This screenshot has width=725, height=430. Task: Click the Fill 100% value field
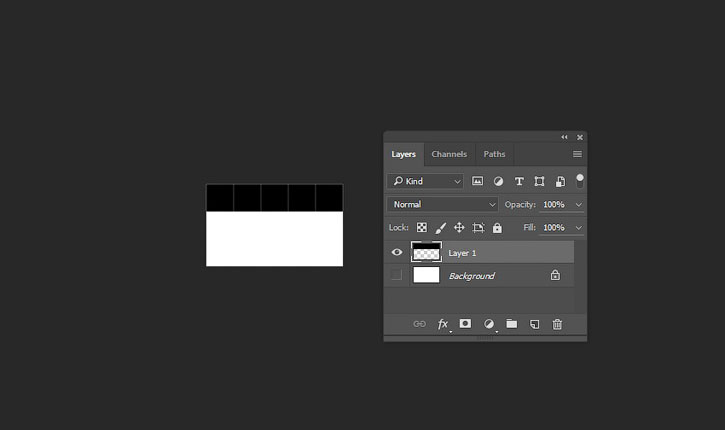554,227
